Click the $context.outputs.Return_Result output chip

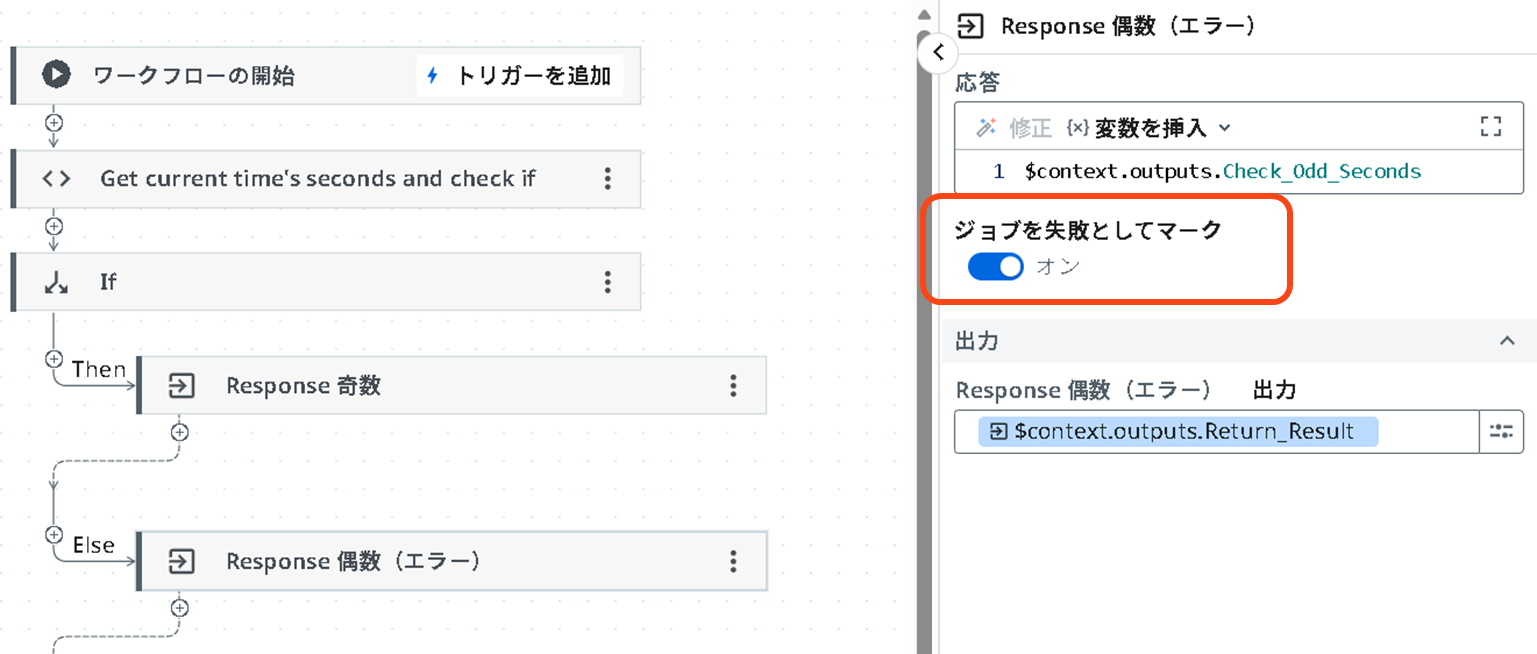click(x=1179, y=432)
